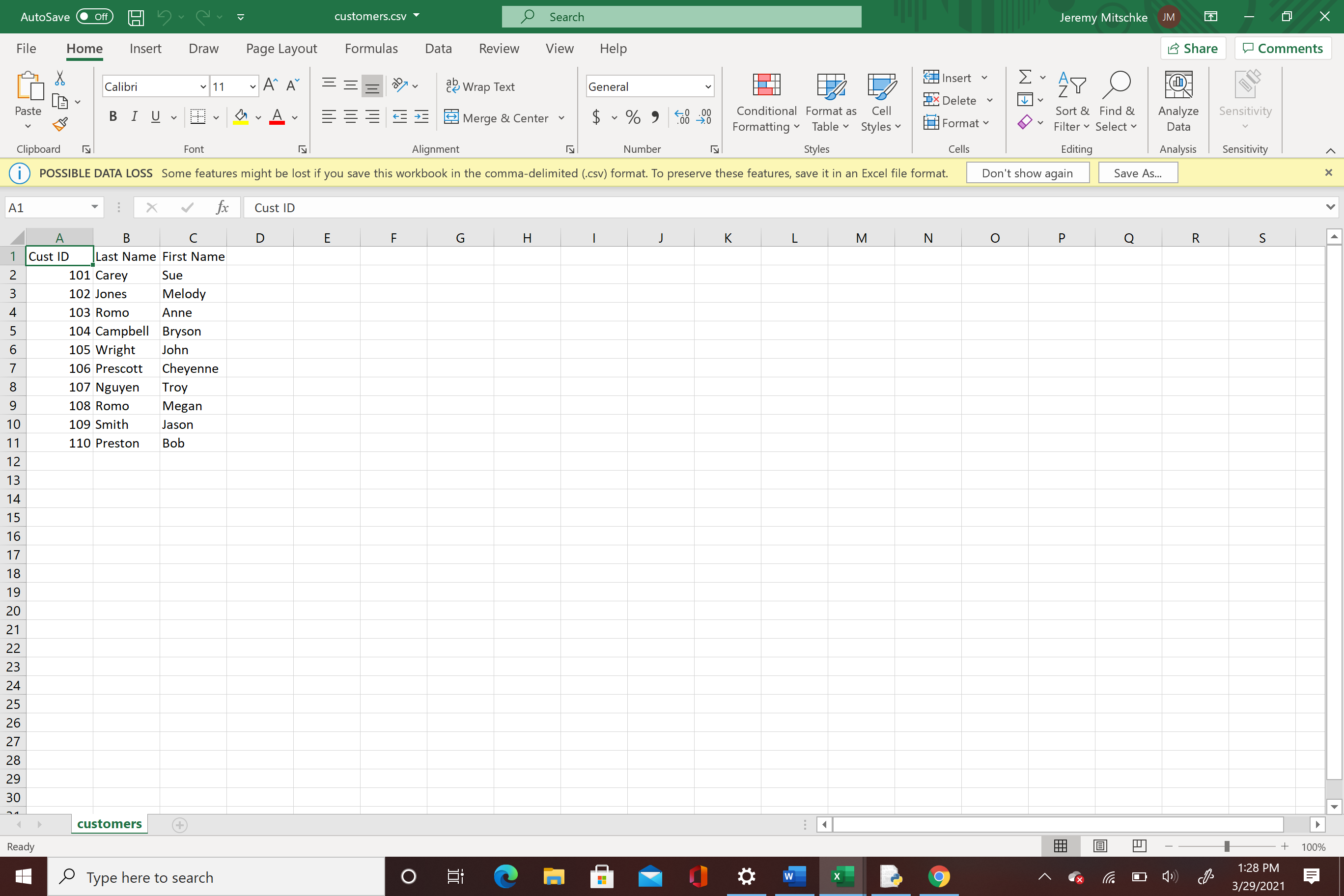Select the Data ribbon tab
1344x896 pixels.
[437, 48]
